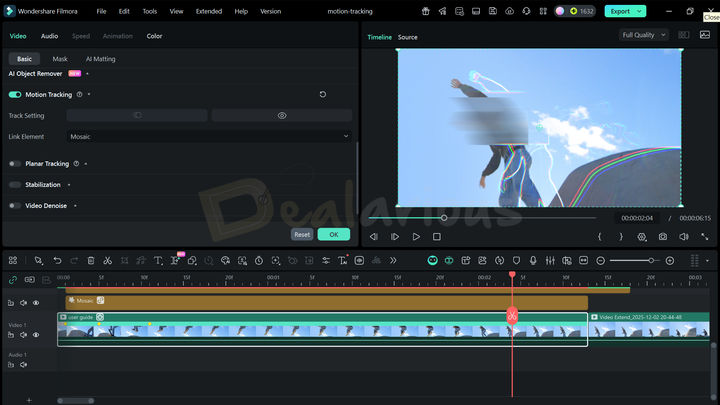This screenshot has width=720, height=405.
Task: Click the save project icon
Action: tap(493, 11)
